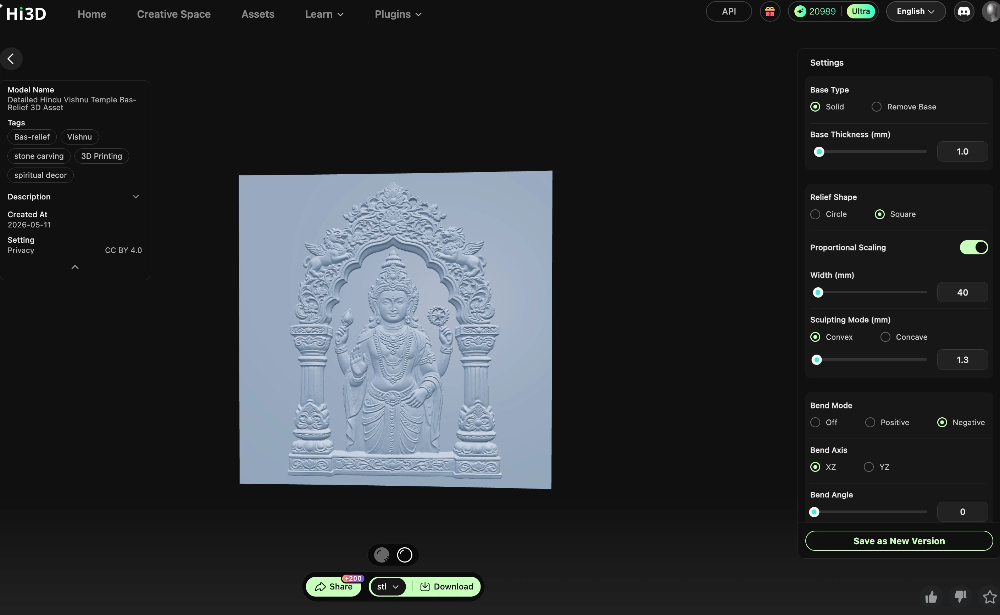Select XZ bend axis
The width and height of the screenshot is (1000, 615).
coord(823,467)
